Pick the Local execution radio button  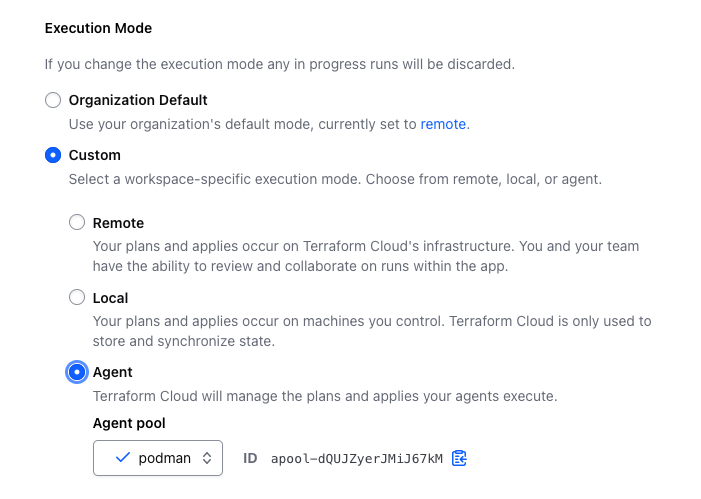coord(77,297)
